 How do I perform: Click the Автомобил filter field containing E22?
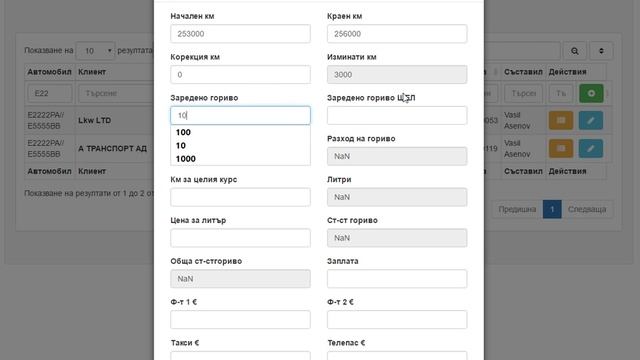(50, 93)
